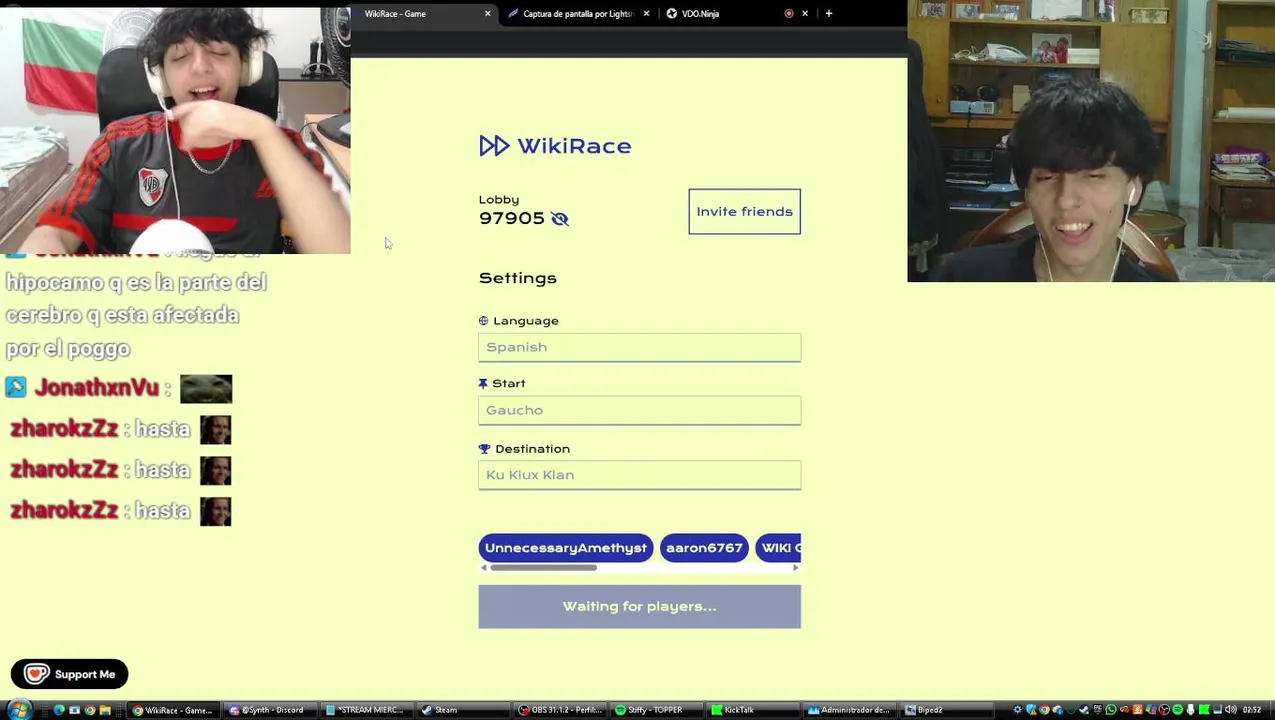Click the JonathxnVu chat emote image

[x=206, y=388]
